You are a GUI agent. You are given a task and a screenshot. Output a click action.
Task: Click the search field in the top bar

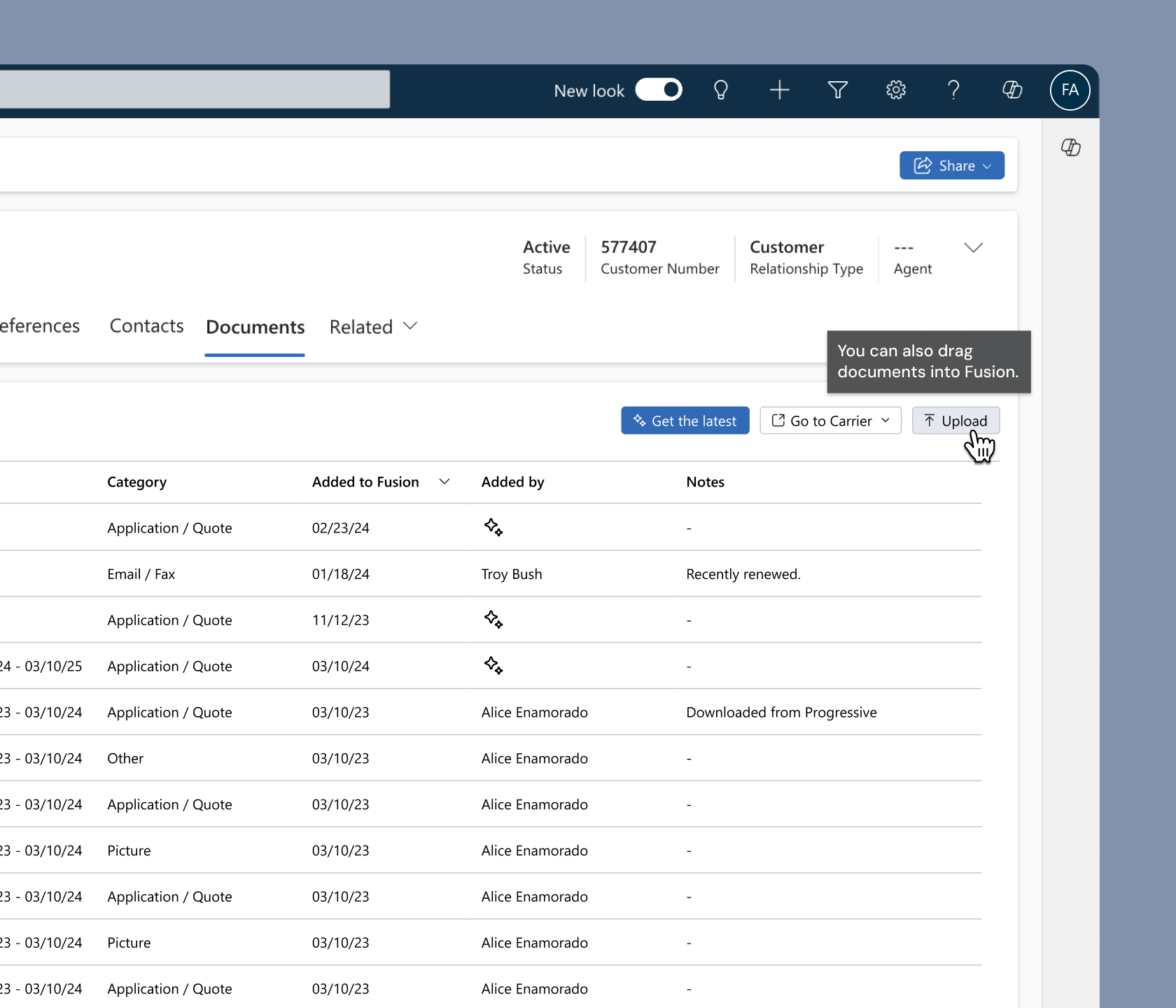(x=195, y=90)
